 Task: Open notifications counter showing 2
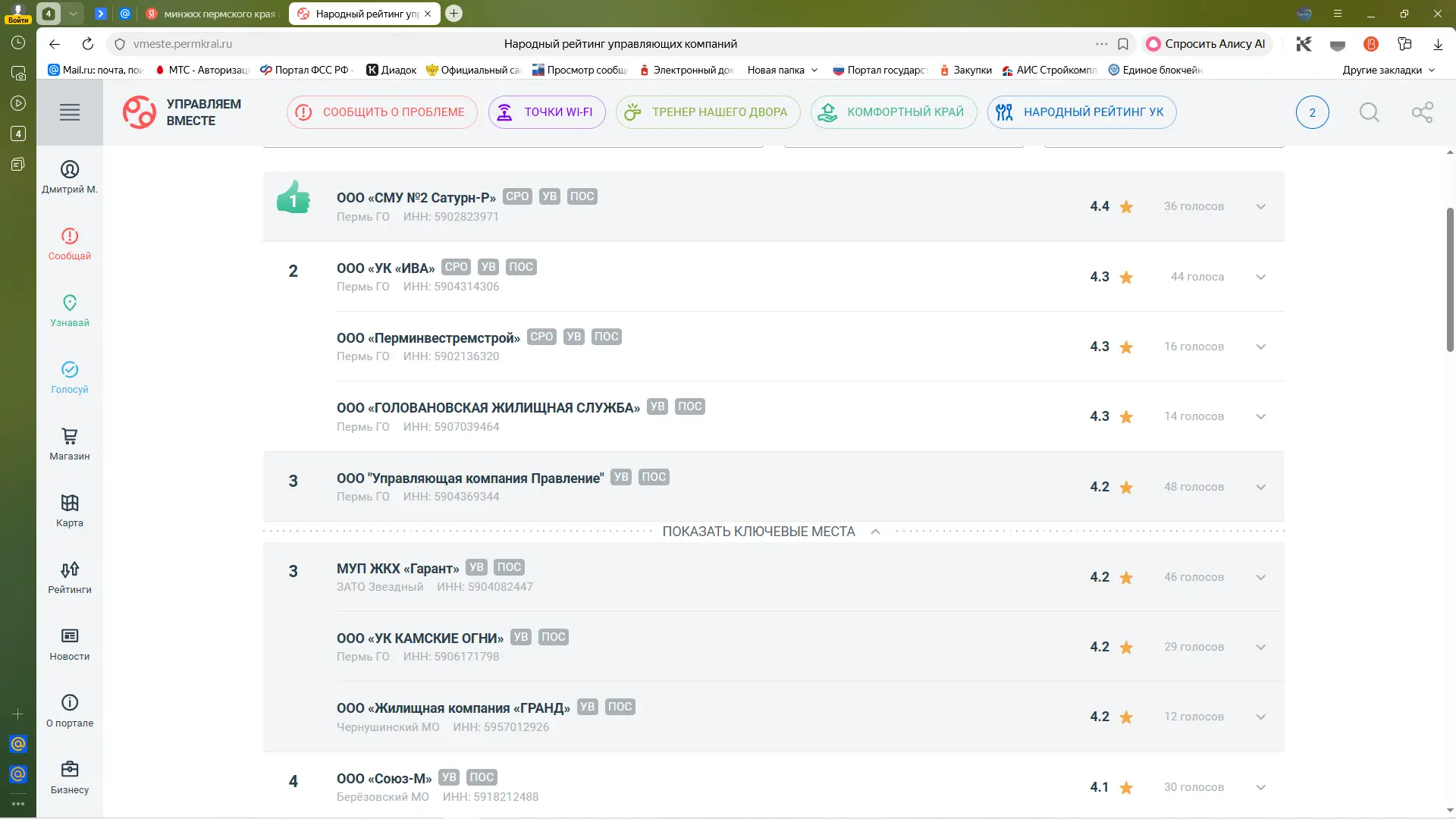tap(1312, 112)
